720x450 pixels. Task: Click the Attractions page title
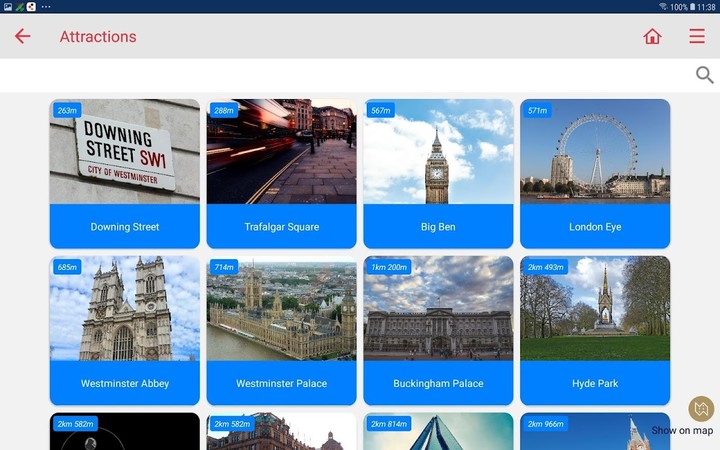[x=98, y=36]
